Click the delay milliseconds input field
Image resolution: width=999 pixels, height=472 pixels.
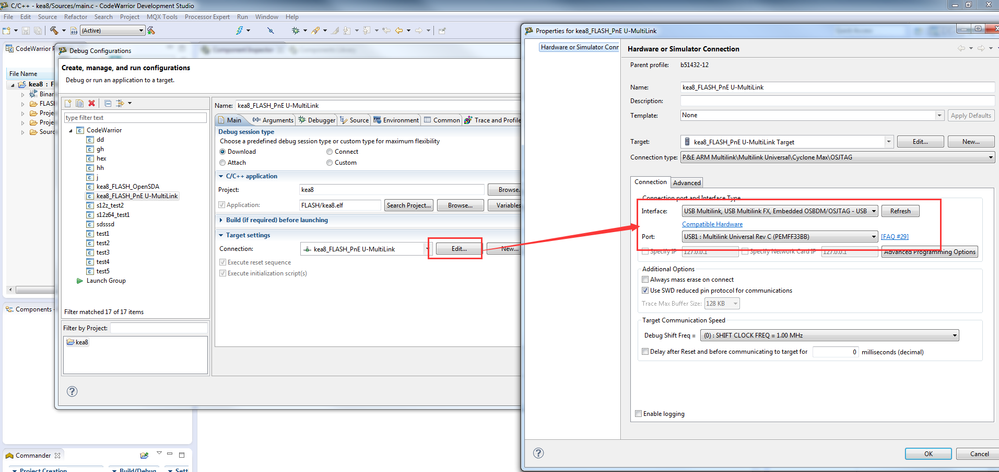click(x=835, y=352)
